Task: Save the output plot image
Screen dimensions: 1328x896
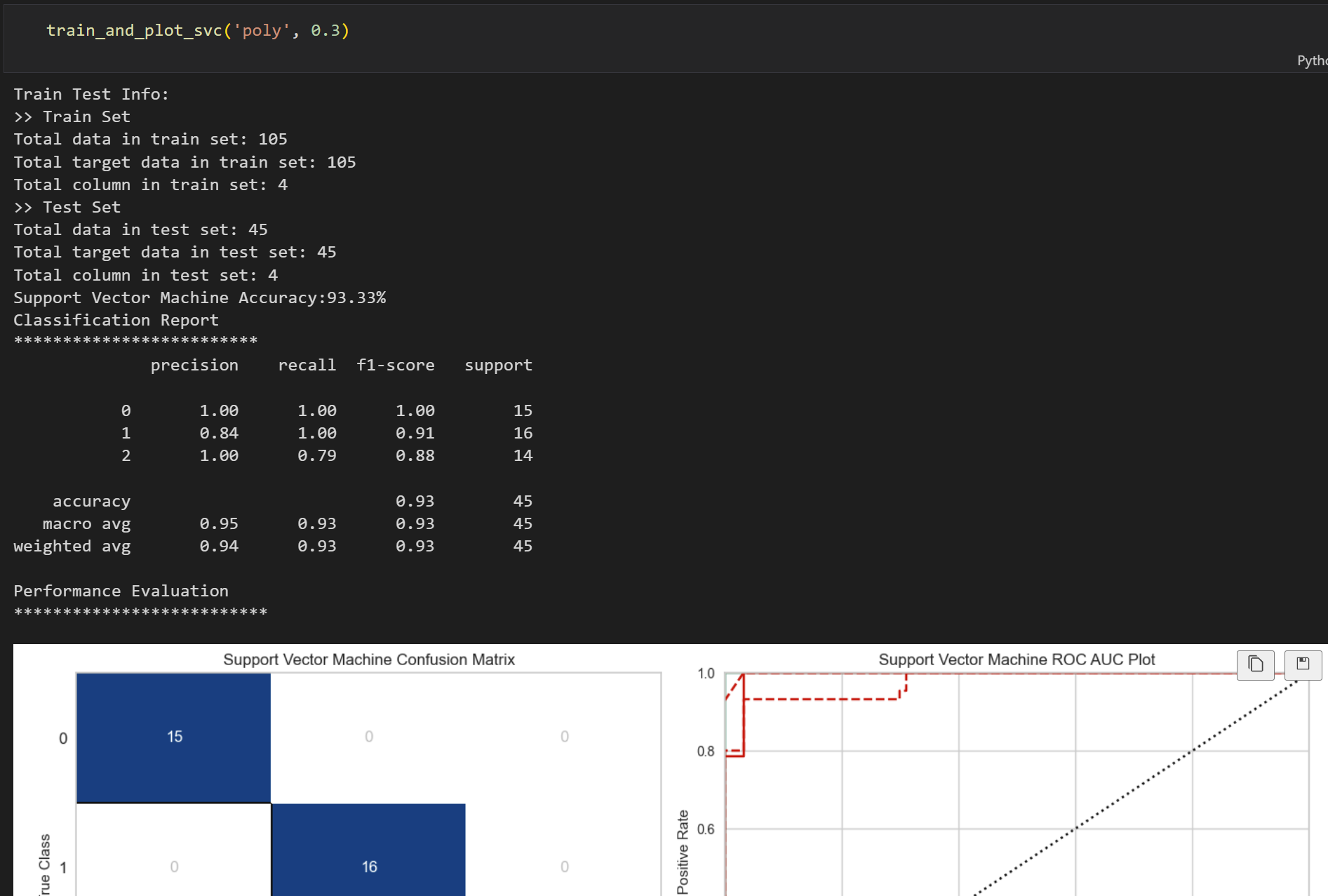Action: pyautogui.click(x=1303, y=664)
